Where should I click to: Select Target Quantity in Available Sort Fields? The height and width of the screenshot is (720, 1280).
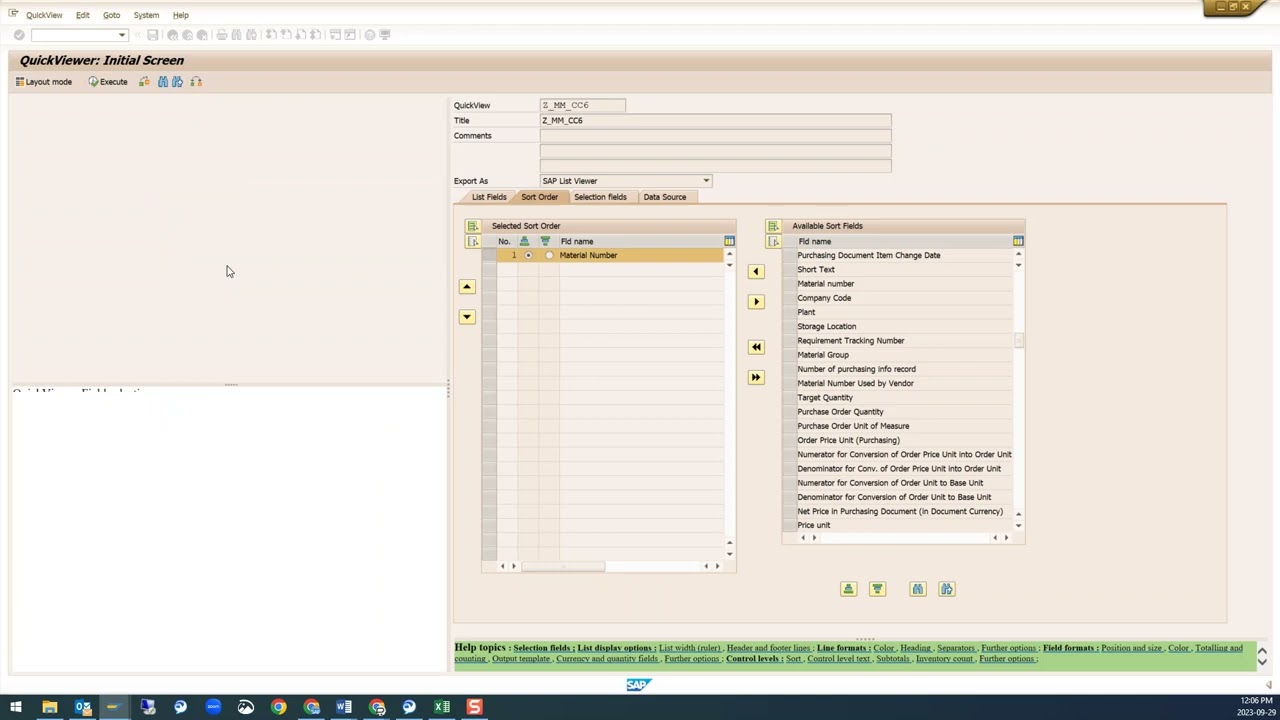click(x=825, y=397)
